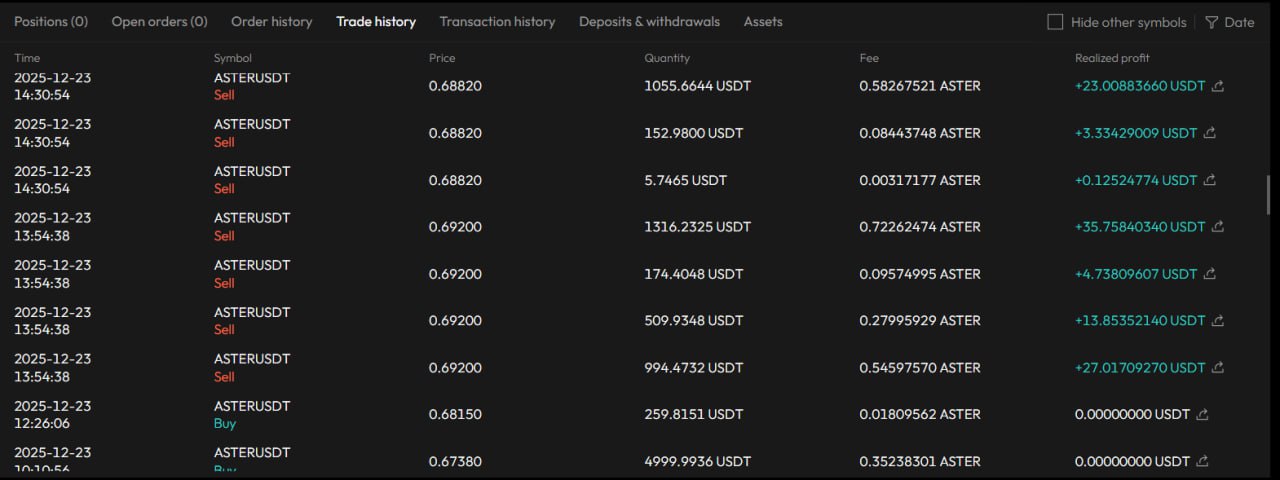Share the +35.75840340 USDT profit row
Screen dimensions: 1280x480
click(1218, 227)
